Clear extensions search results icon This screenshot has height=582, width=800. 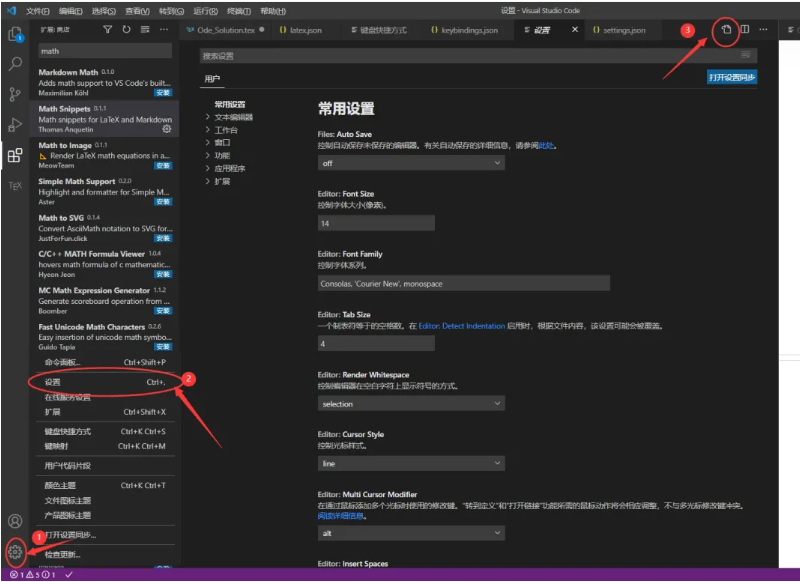[x=145, y=30]
